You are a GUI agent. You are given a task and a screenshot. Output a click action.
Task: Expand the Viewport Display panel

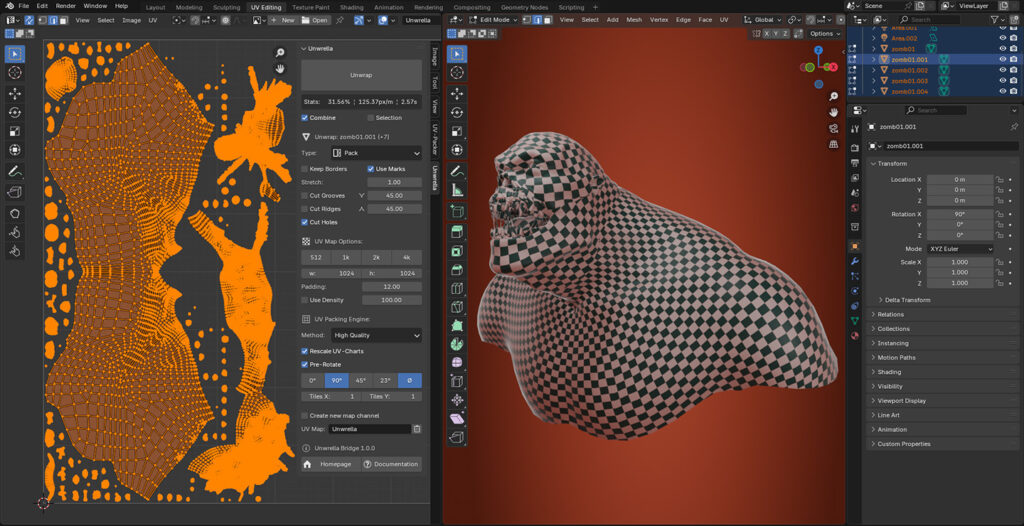click(x=901, y=401)
